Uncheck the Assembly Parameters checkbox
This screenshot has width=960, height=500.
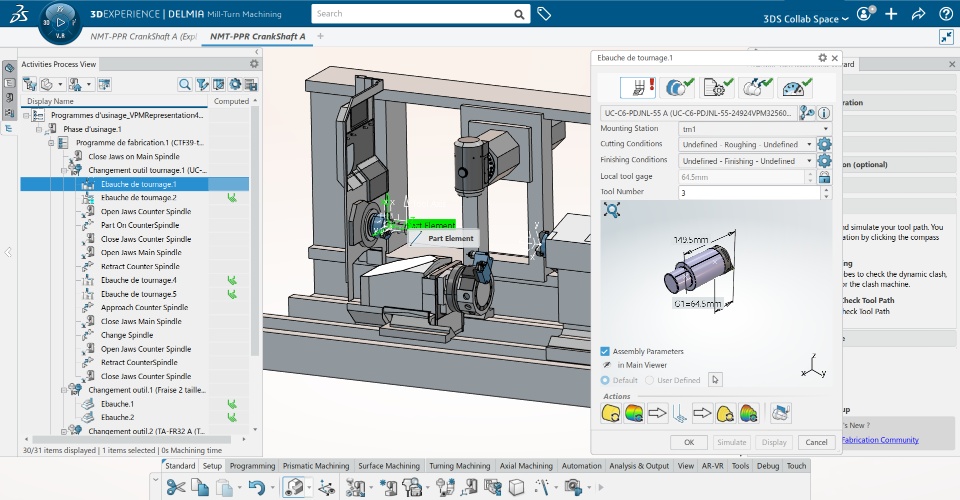pyautogui.click(x=605, y=351)
